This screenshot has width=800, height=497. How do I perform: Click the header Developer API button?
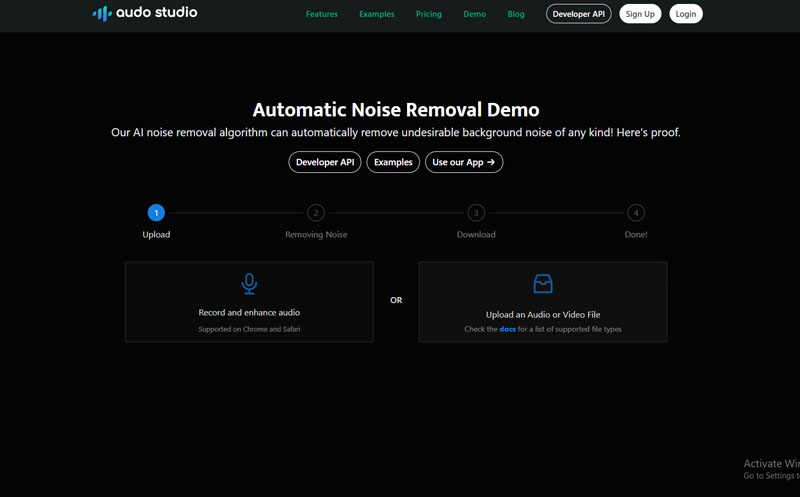click(579, 14)
